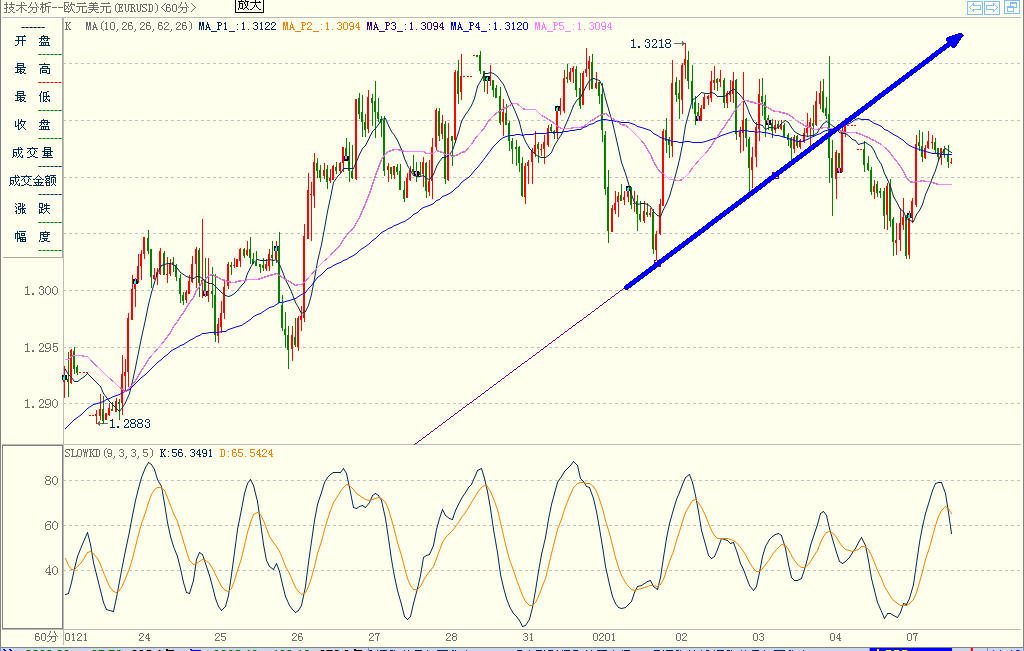1024x651 pixels.
Task: Click the 60分 period label at bottom left
Action: pyautogui.click(x=46, y=637)
